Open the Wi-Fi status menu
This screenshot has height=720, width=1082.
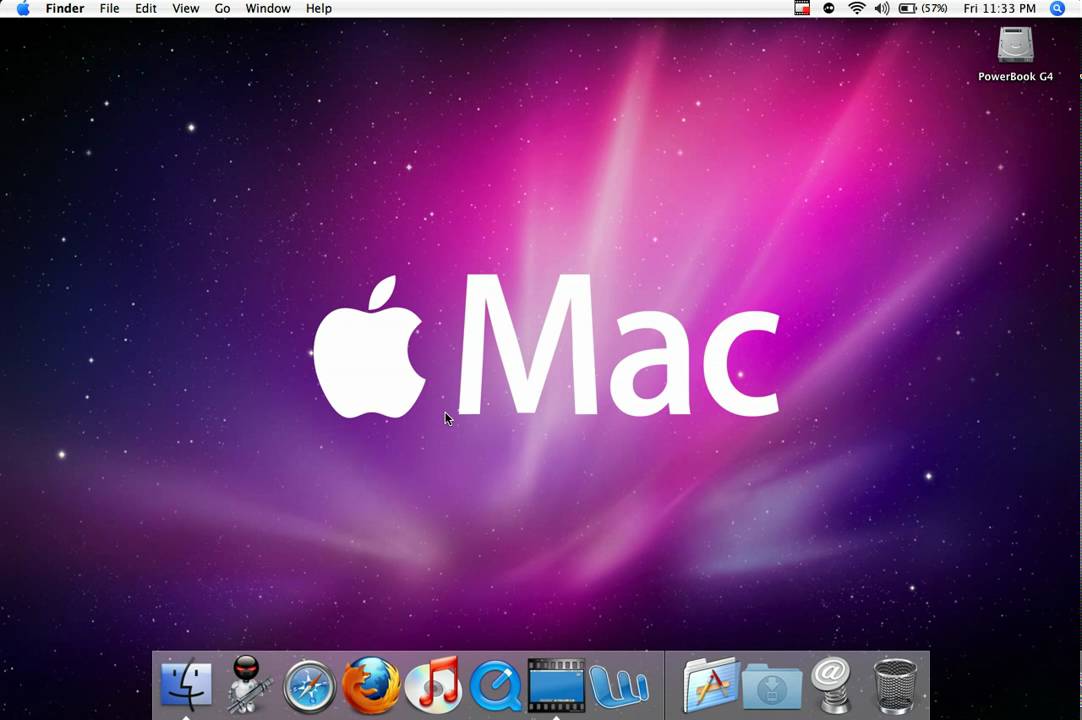(x=856, y=8)
